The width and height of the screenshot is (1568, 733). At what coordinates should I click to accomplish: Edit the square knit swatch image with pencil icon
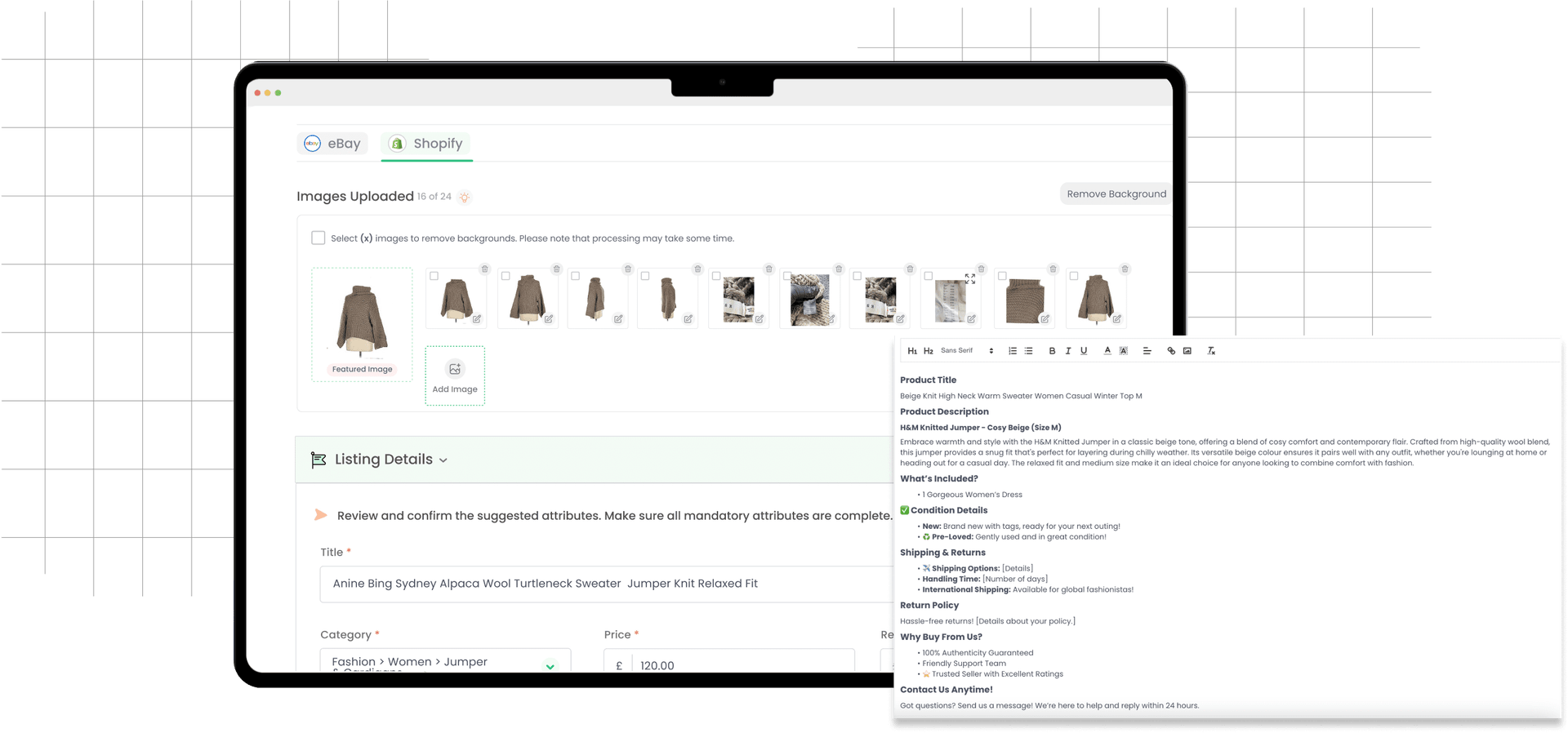(1045, 319)
